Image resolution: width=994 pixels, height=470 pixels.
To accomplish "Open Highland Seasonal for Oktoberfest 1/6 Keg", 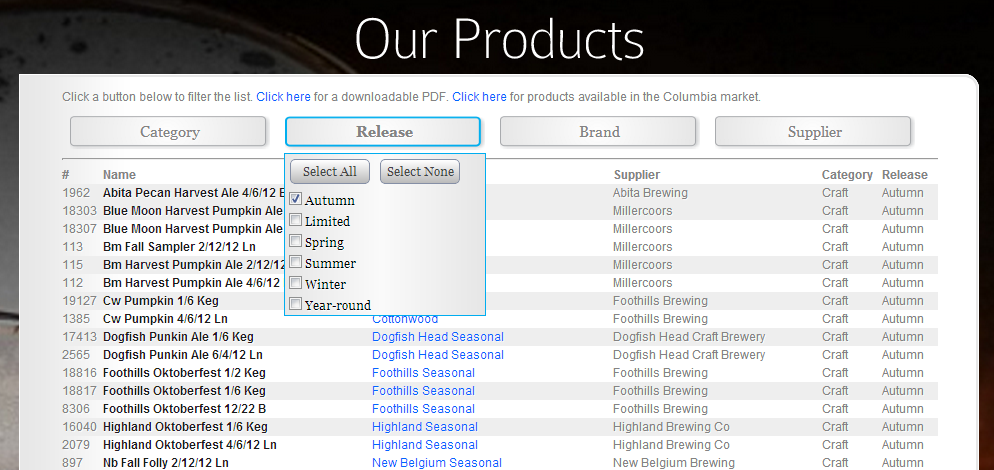I will (x=425, y=427).
